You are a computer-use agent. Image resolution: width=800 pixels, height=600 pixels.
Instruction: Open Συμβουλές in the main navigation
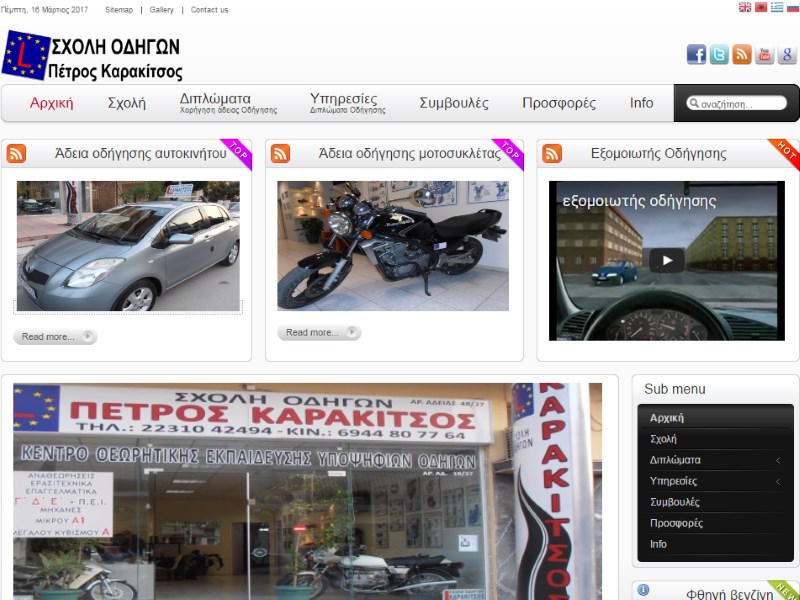454,103
